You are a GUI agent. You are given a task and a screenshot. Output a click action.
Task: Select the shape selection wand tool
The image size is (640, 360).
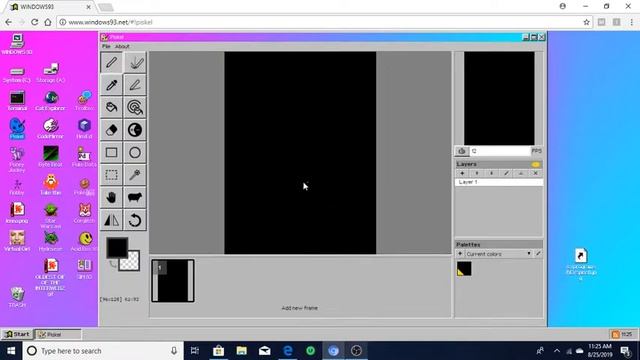135,175
